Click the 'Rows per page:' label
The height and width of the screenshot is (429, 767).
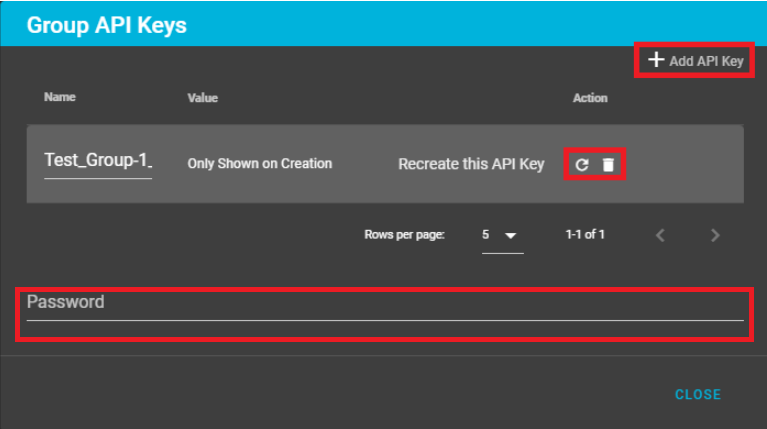point(405,235)
